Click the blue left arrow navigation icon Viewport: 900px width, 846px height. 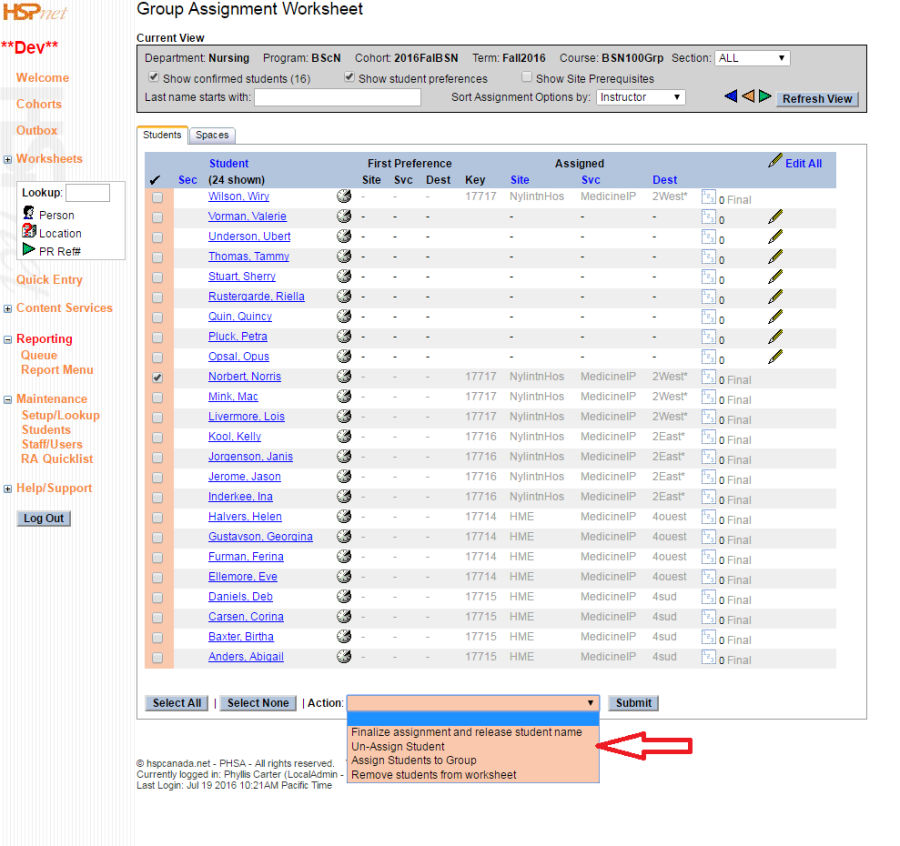point(731,97)
